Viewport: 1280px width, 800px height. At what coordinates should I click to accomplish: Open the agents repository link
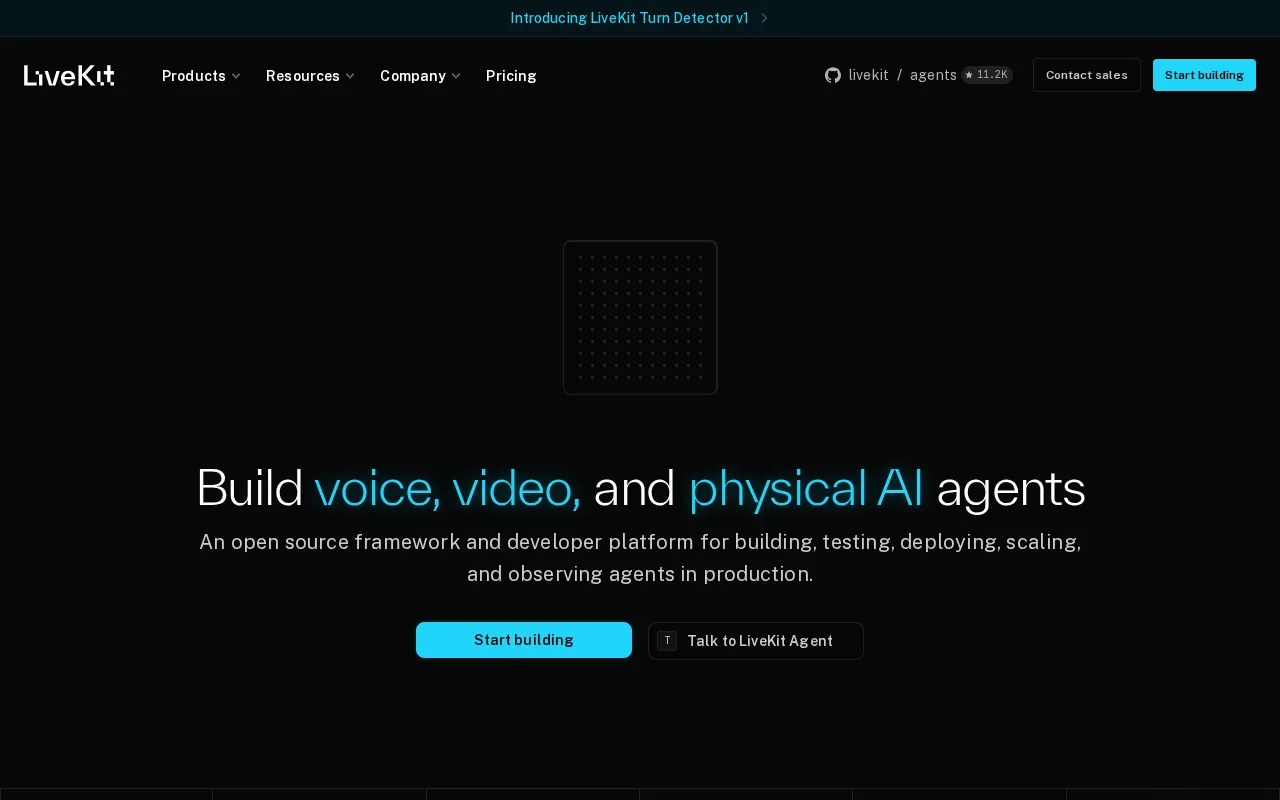pyautogui.click(x=933, y=75)
